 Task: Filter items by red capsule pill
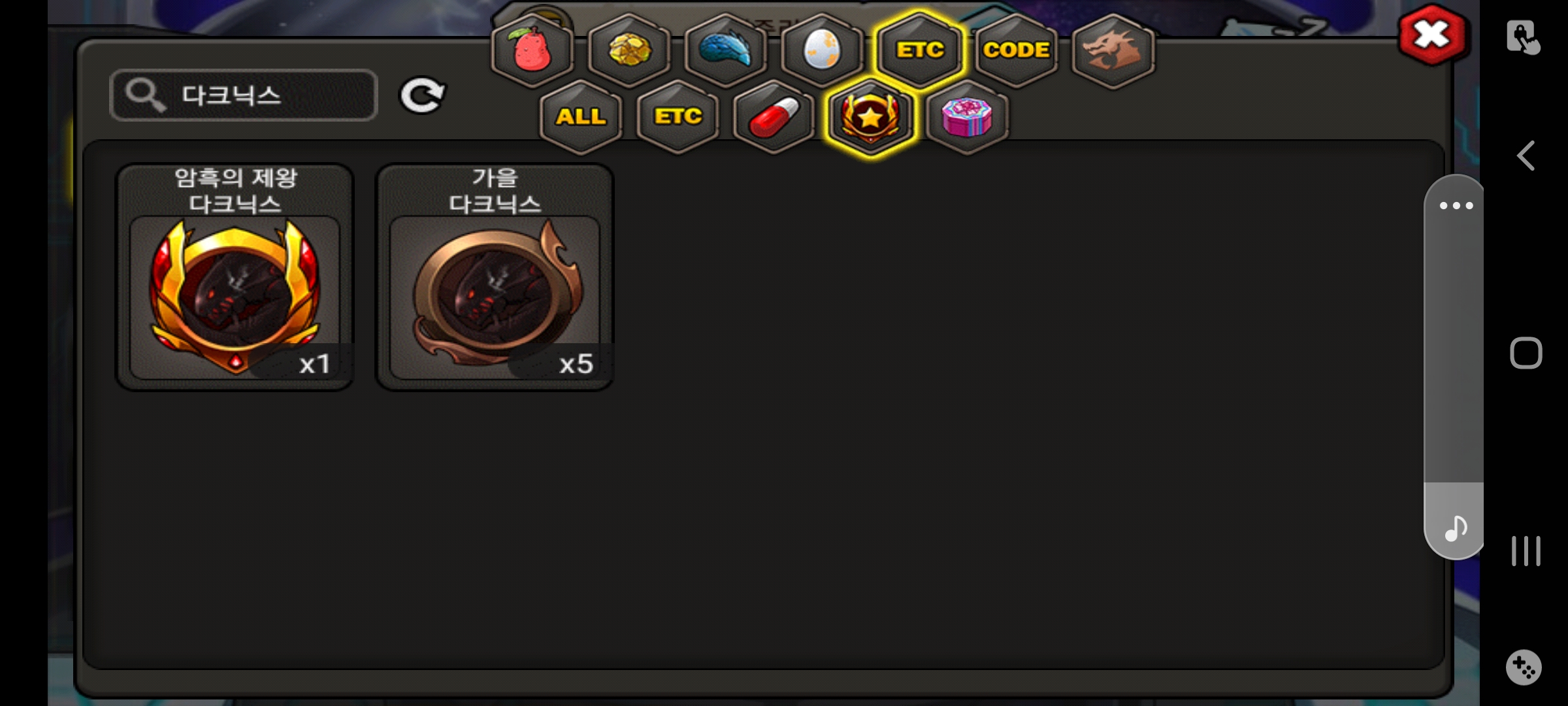774,118
